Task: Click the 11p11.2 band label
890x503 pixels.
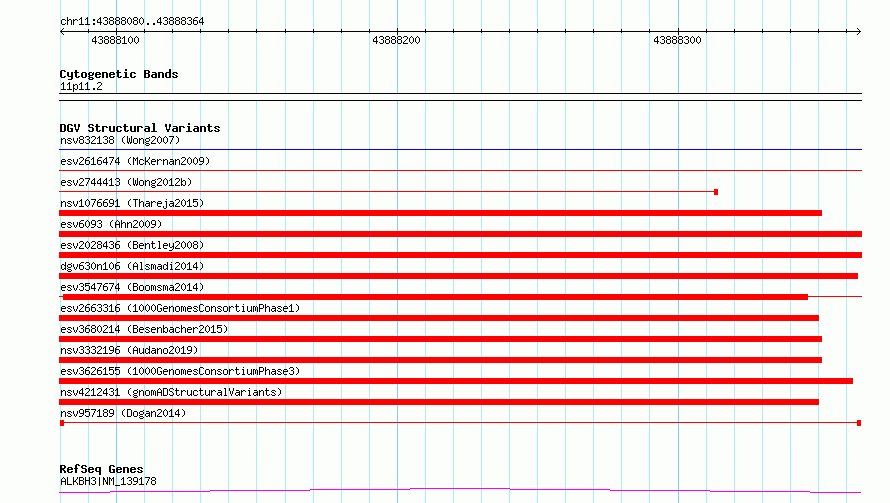Action: pyautogui.click(x=81, y=87)
